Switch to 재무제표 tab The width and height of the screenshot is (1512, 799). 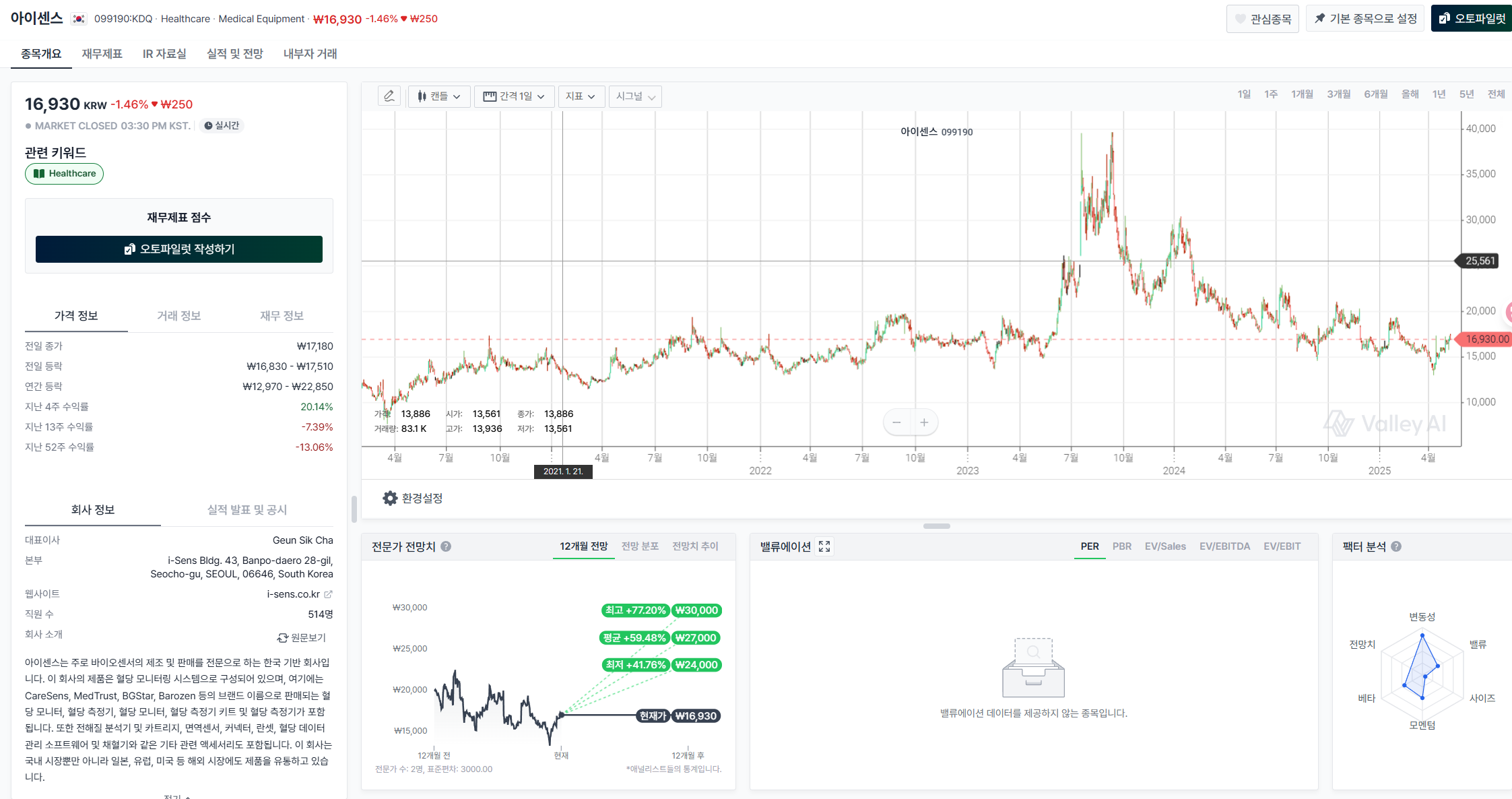tap(102, 54)
